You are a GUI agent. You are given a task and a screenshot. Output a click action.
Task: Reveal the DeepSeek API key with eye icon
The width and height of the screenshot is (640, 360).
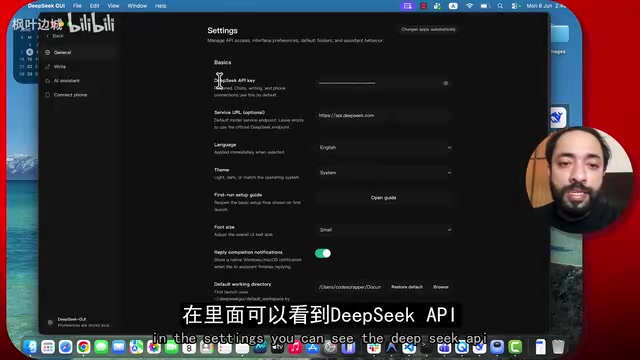point(446,83)
